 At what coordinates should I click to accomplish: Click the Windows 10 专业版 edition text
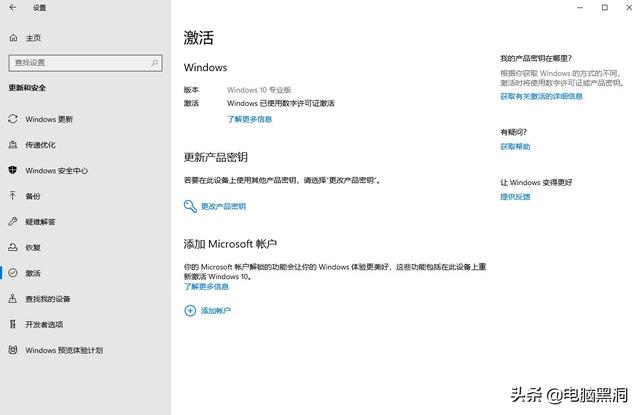[259, 90]
